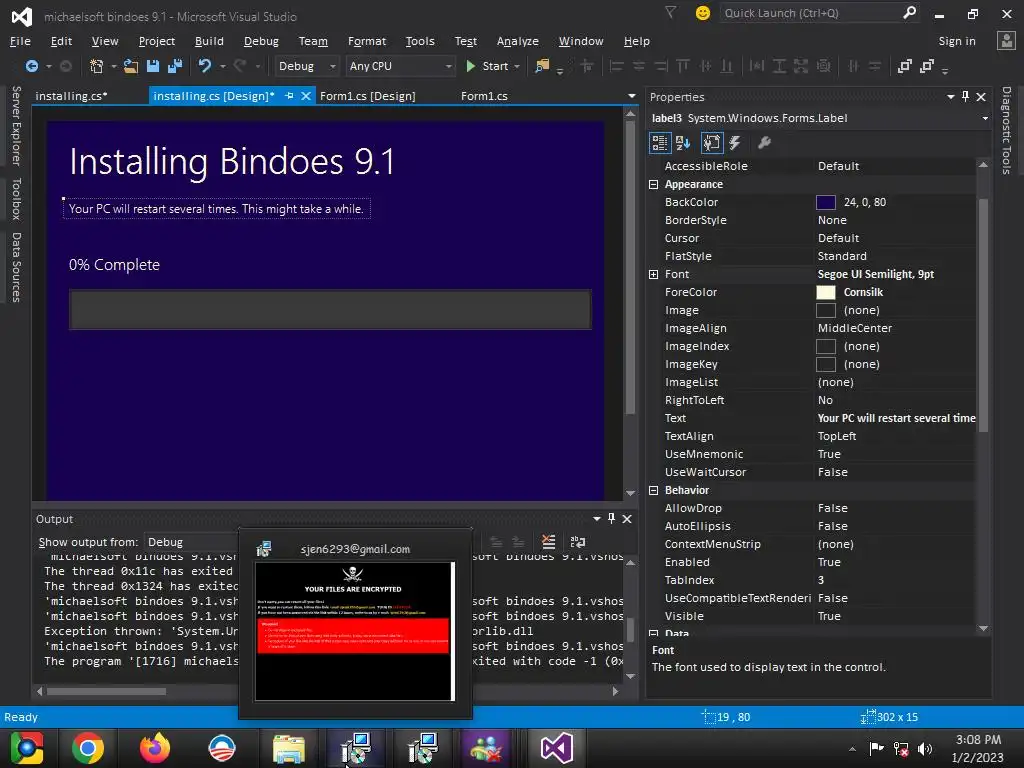1024x768 pixels.
Task: Close the Output panel
Action: point(627,519)
